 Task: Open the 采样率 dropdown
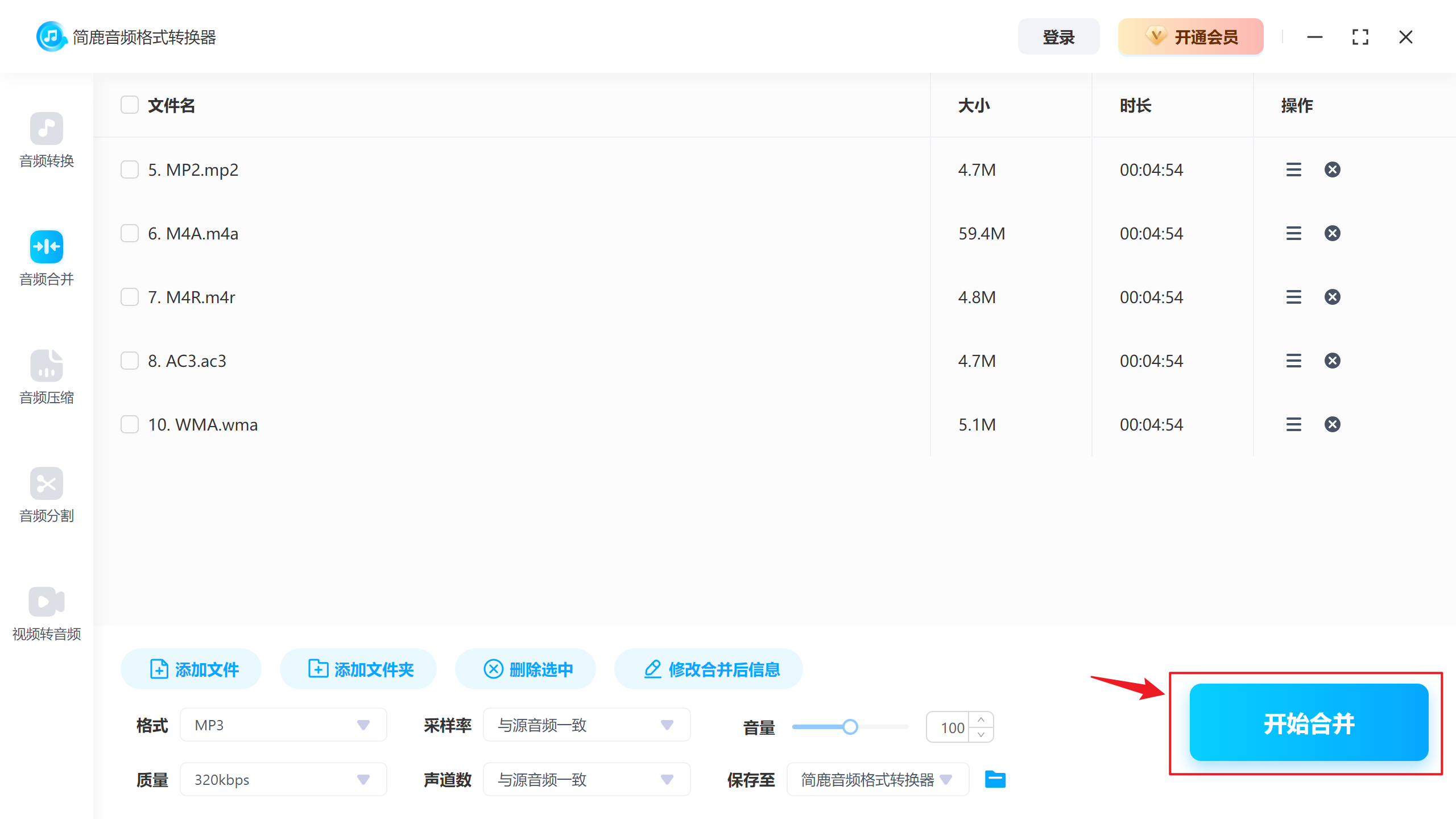(x=586, y=725)
